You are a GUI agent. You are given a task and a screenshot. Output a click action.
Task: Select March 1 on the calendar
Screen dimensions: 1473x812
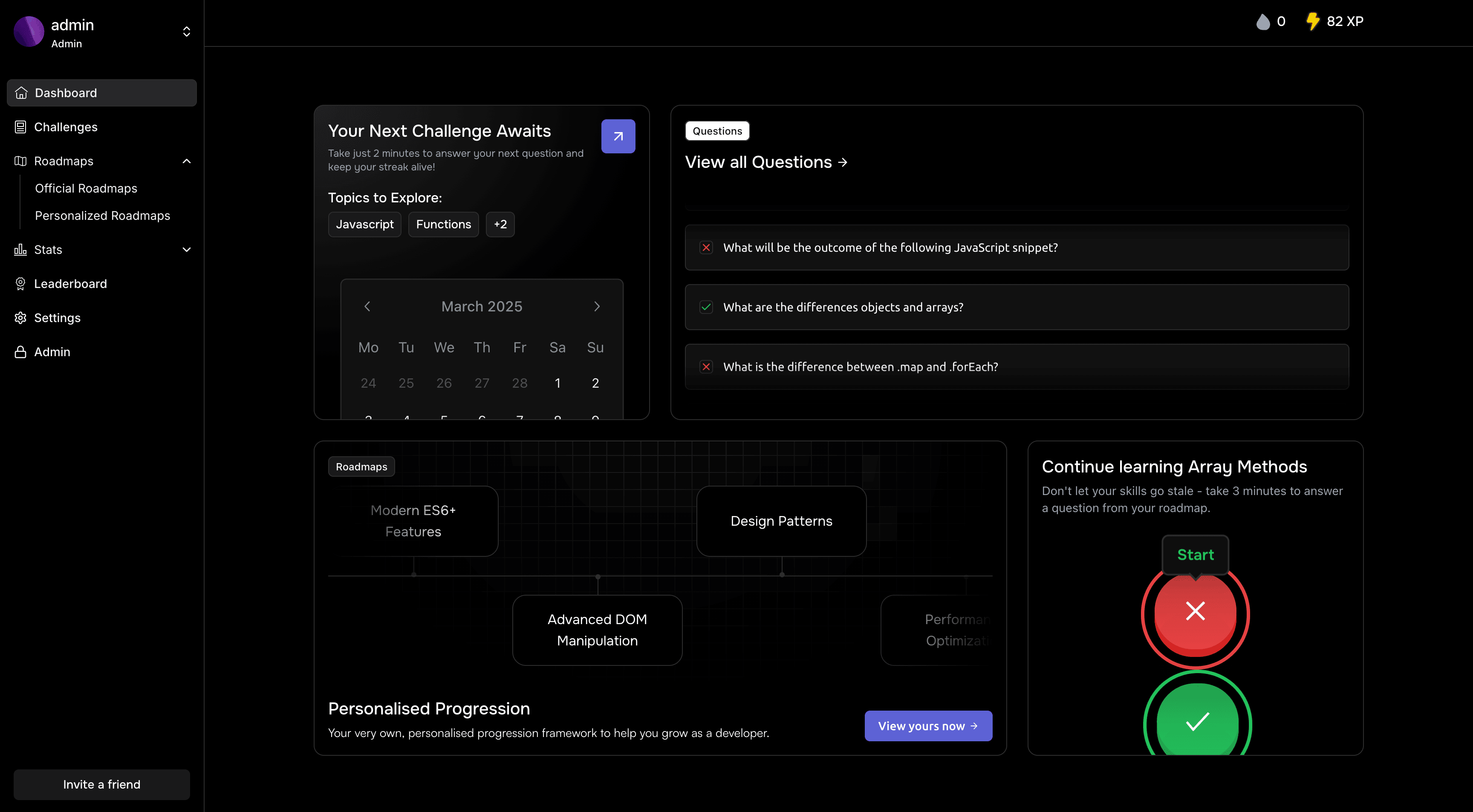pyautogui.click(x=557, y=383)
